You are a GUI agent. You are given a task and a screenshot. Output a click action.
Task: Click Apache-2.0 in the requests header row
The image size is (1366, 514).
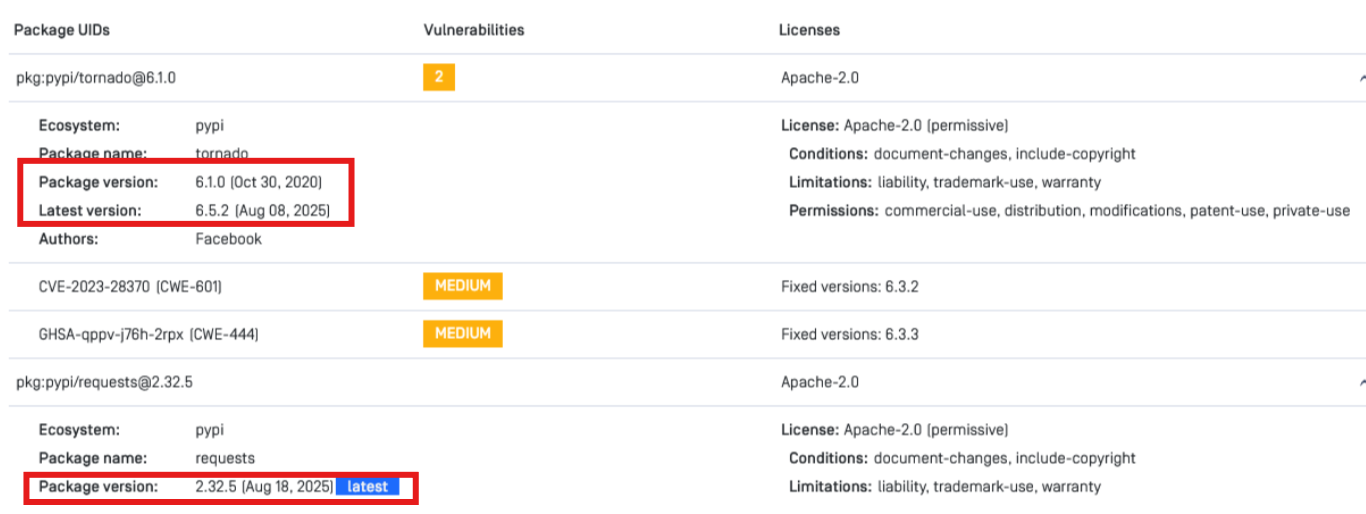coord(819,382)
